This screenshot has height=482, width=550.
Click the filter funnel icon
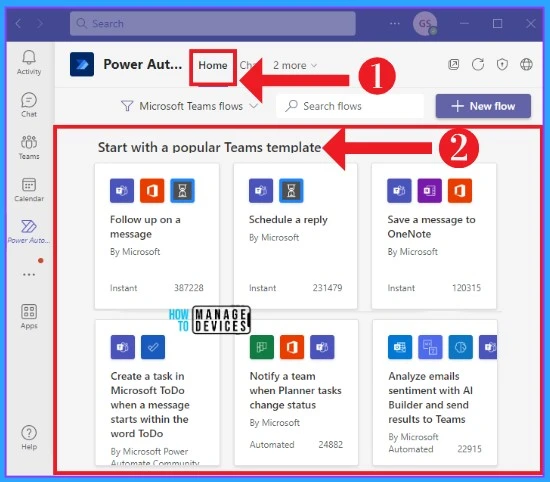127,106
